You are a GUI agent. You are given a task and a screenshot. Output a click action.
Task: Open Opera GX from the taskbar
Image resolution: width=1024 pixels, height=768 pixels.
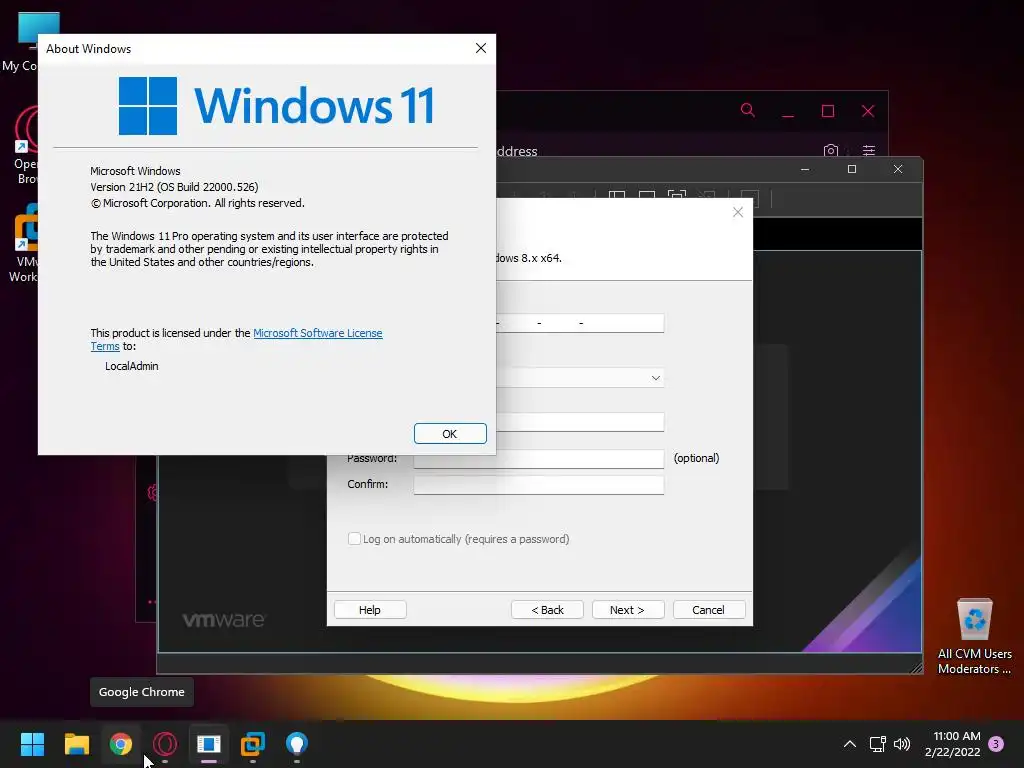pos(165,744)
